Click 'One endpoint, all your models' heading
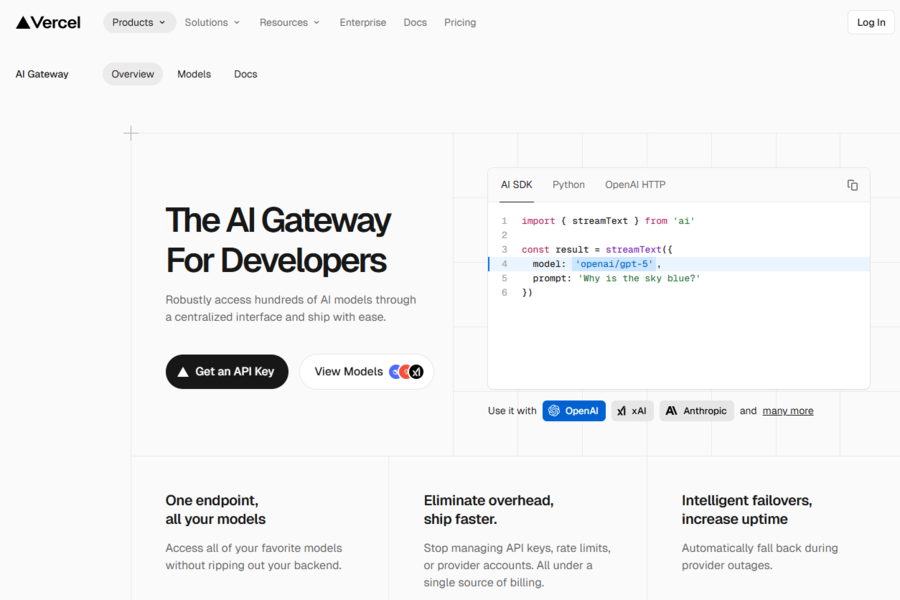This screenshot has height=600, width=900. click(215, 510)
